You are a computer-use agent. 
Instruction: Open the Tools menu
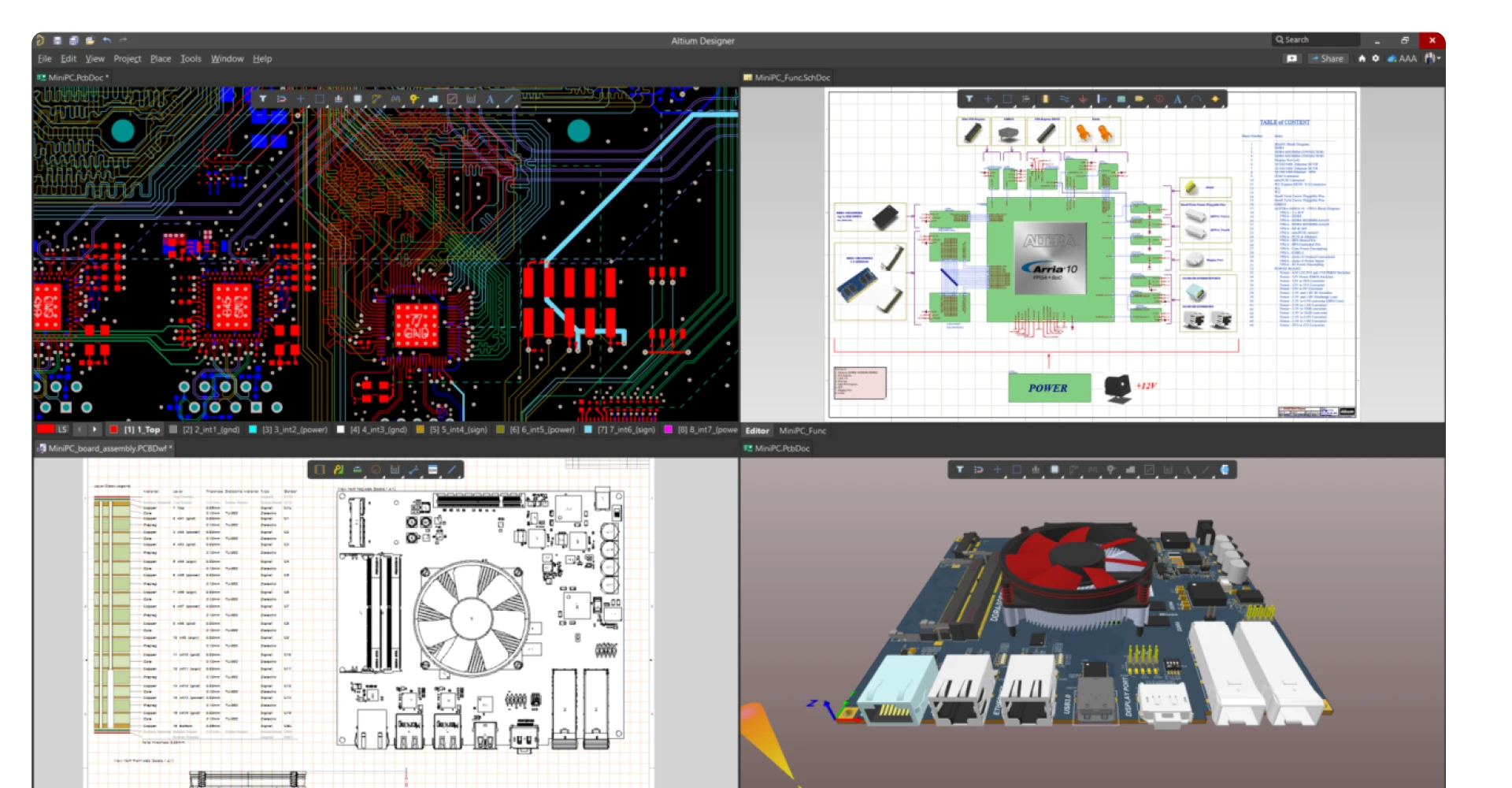pyautogui.click(x=191, y=58)
